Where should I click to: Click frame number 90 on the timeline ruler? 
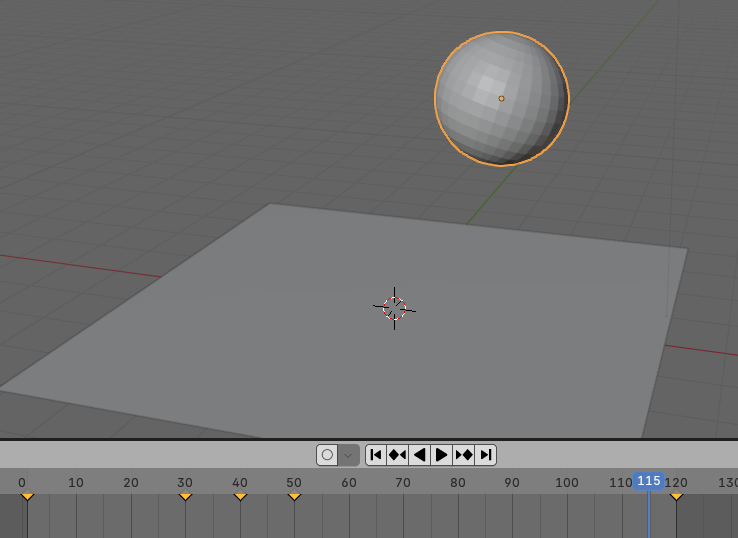[x=512, y=482]
